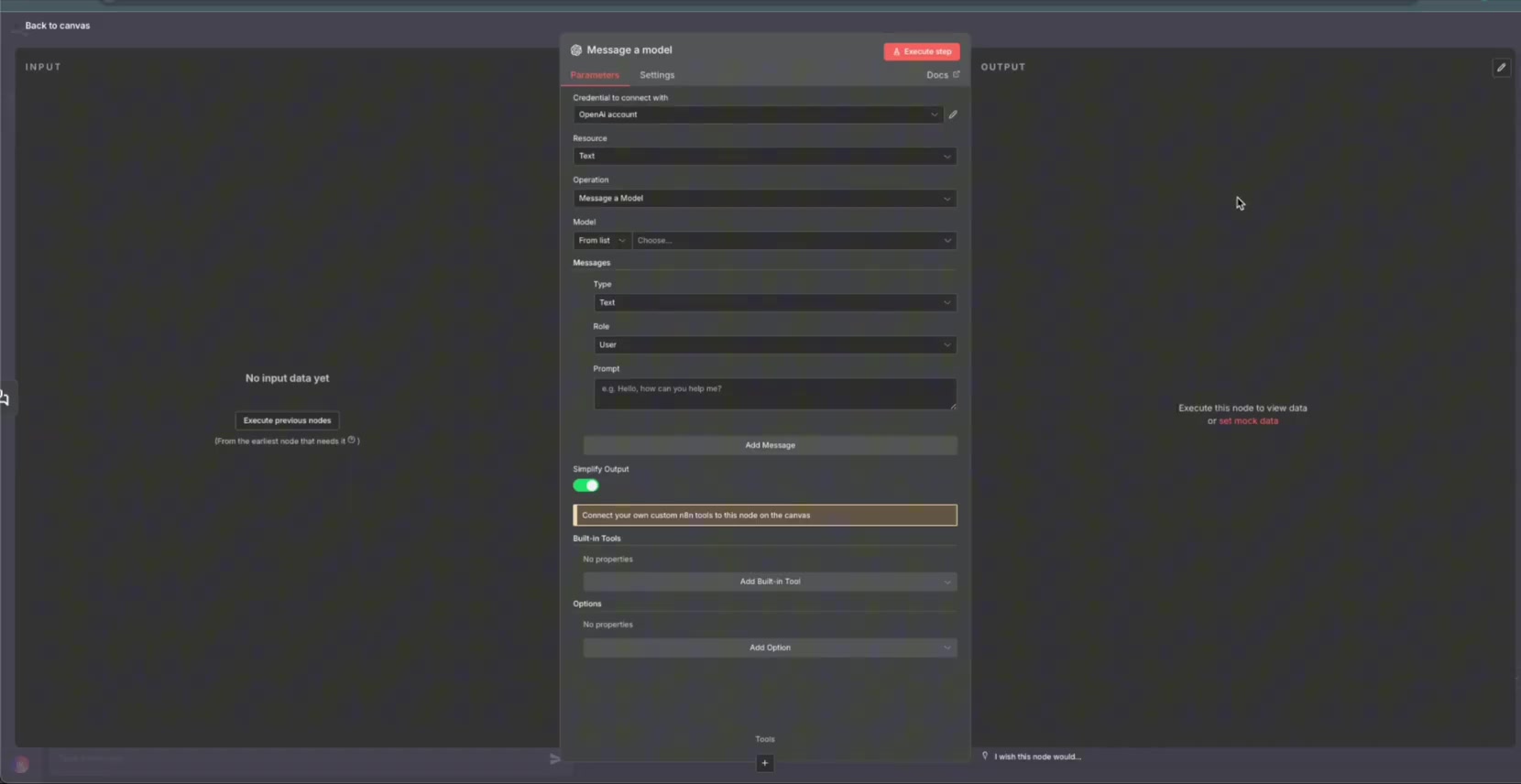The width and height of the screenshot is (1521, 784).
Task: Click the lightbulb icon near I wish this node
Action: (x=985, y=756)
